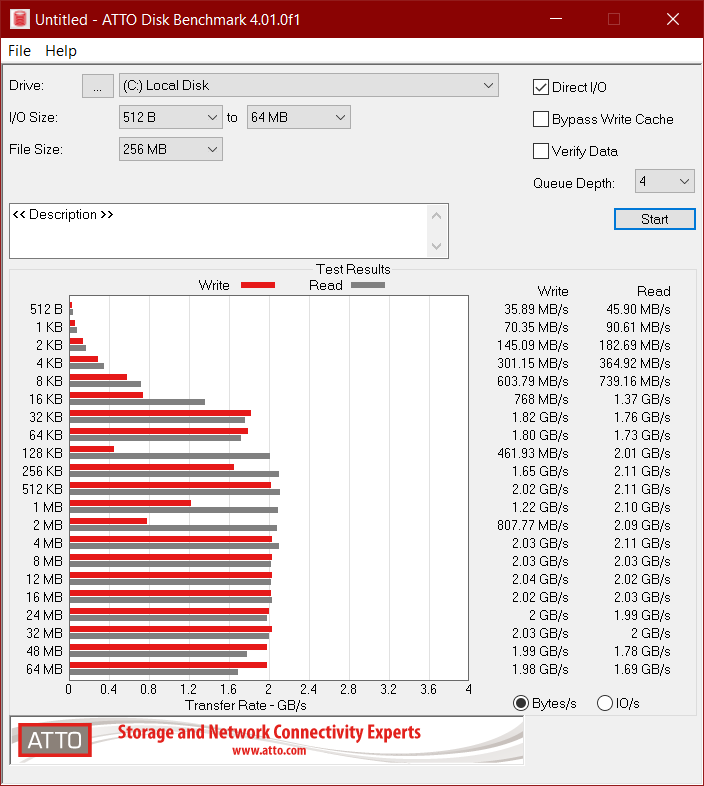The height and width of the screenshot is (786, 704).
Task: Click the 1.69 GB/s read value
Action: pos(642,669)
